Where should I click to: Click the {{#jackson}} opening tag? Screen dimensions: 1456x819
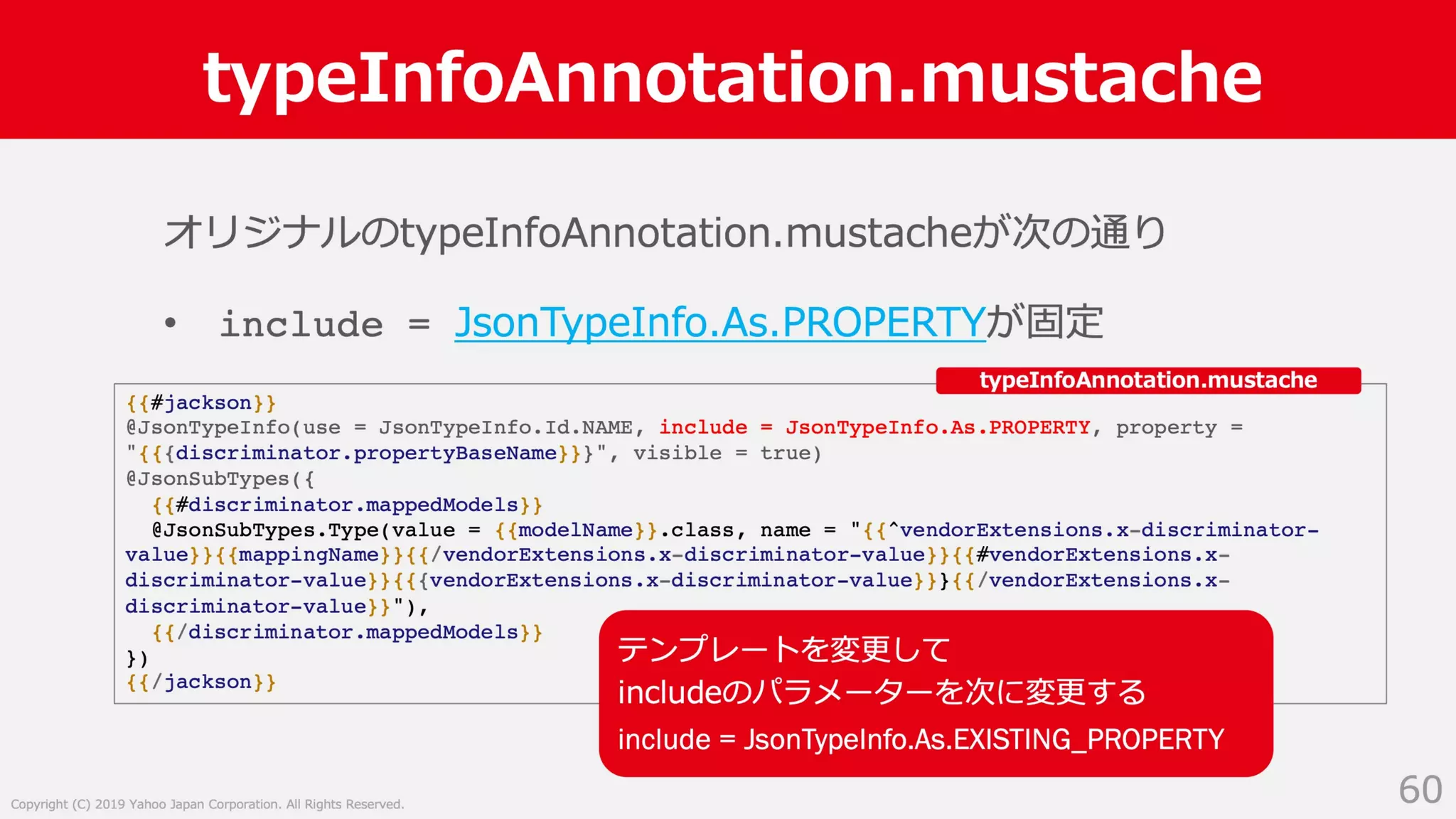(x=201, y=403)
